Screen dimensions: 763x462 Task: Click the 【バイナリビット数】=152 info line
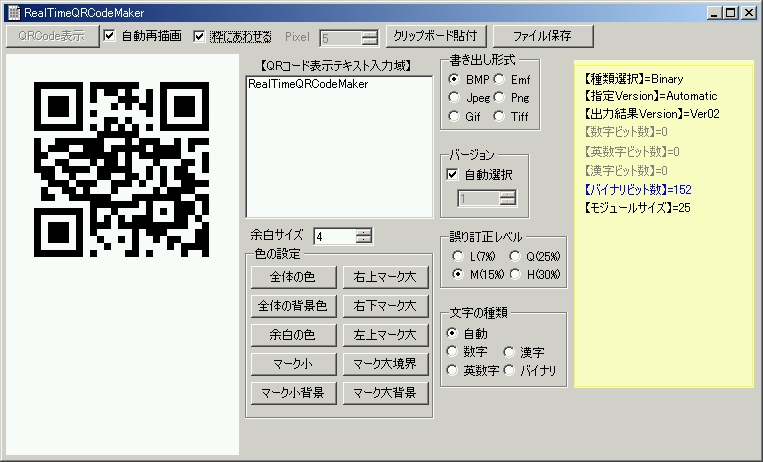tap(637, 189)
